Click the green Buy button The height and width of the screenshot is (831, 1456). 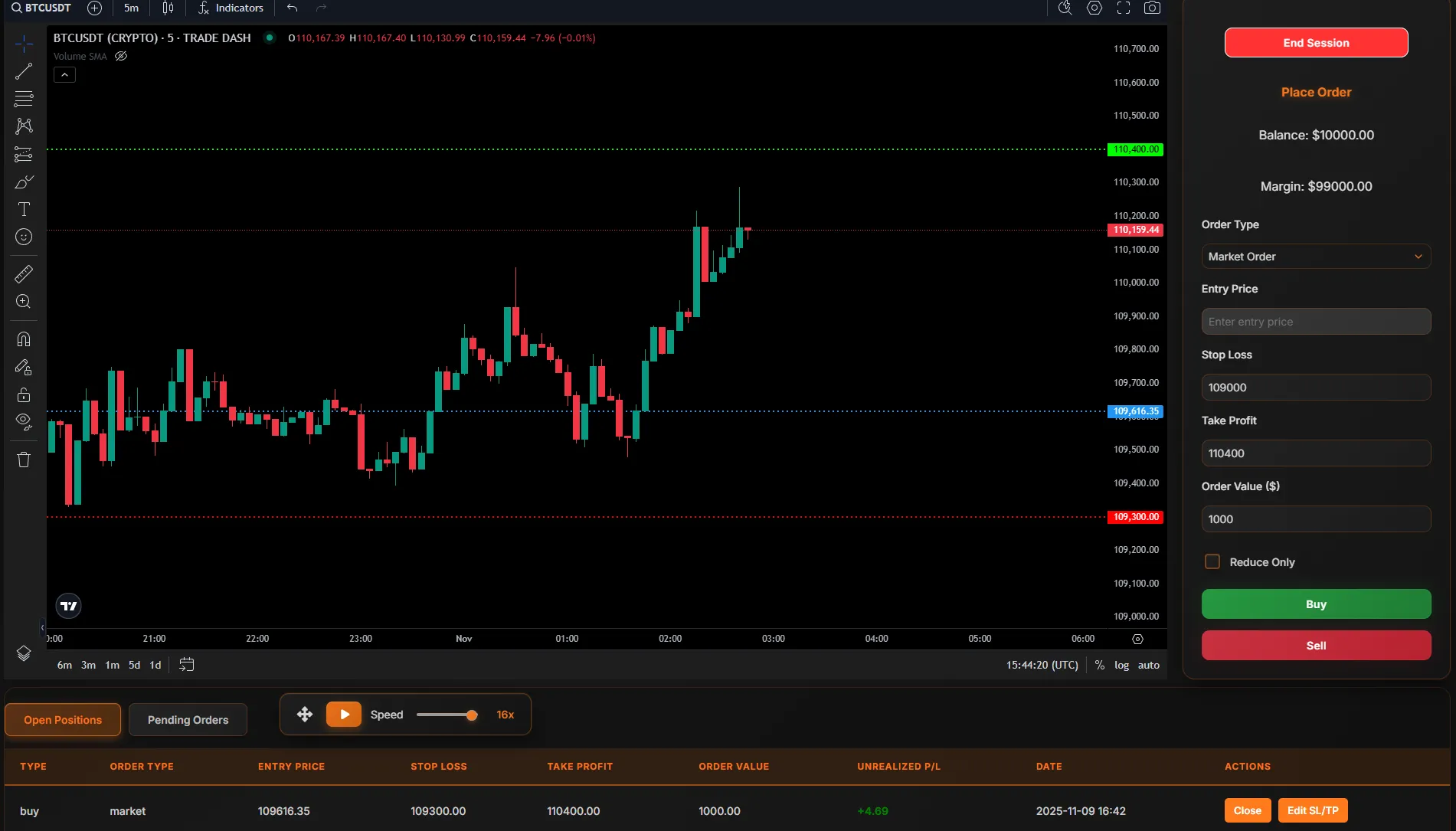(1316, 604)
